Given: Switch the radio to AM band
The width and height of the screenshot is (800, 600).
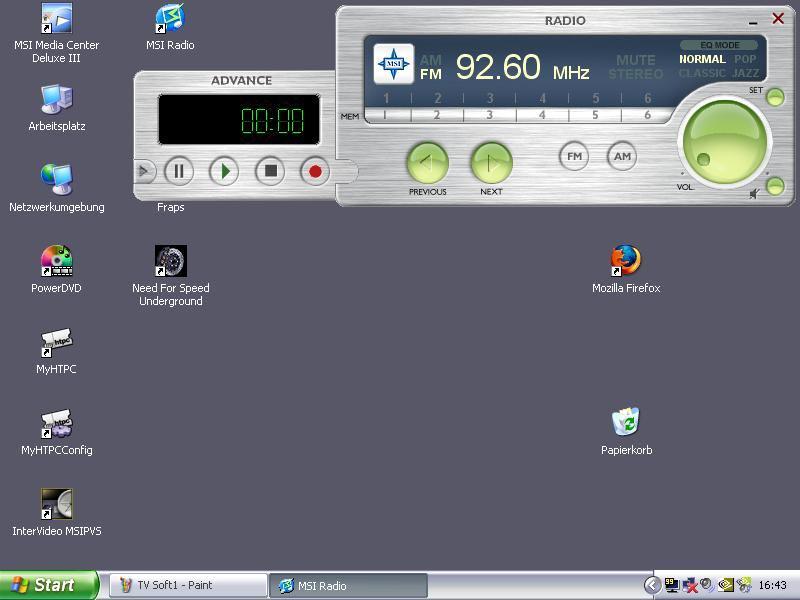Looking at the screenshot, I should 622,156.
